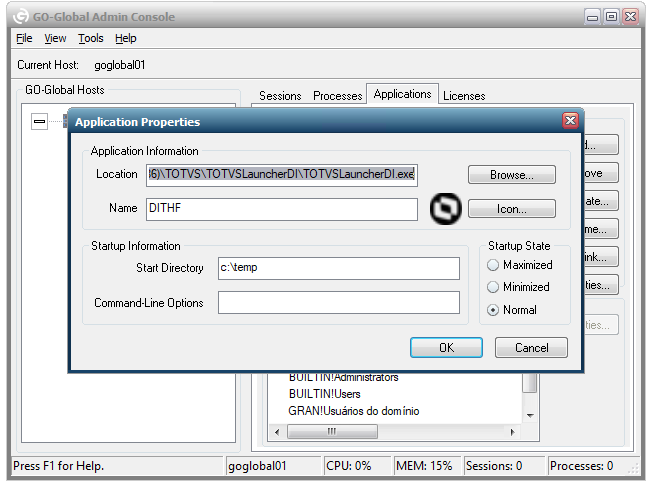
Task: Click the GO-Global logo in title bar
Action: point(21,17)
